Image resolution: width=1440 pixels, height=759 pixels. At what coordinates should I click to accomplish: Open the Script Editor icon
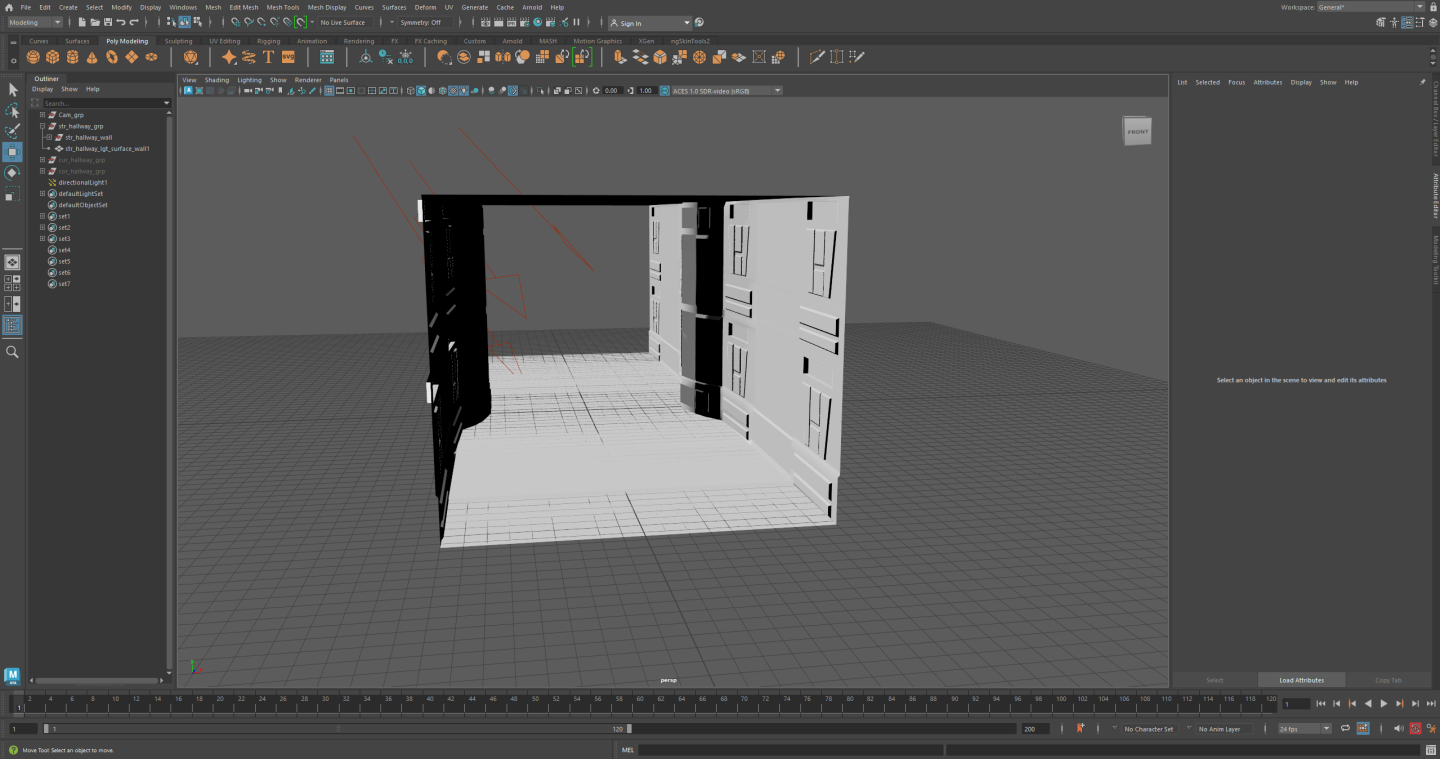point(1432,750)
